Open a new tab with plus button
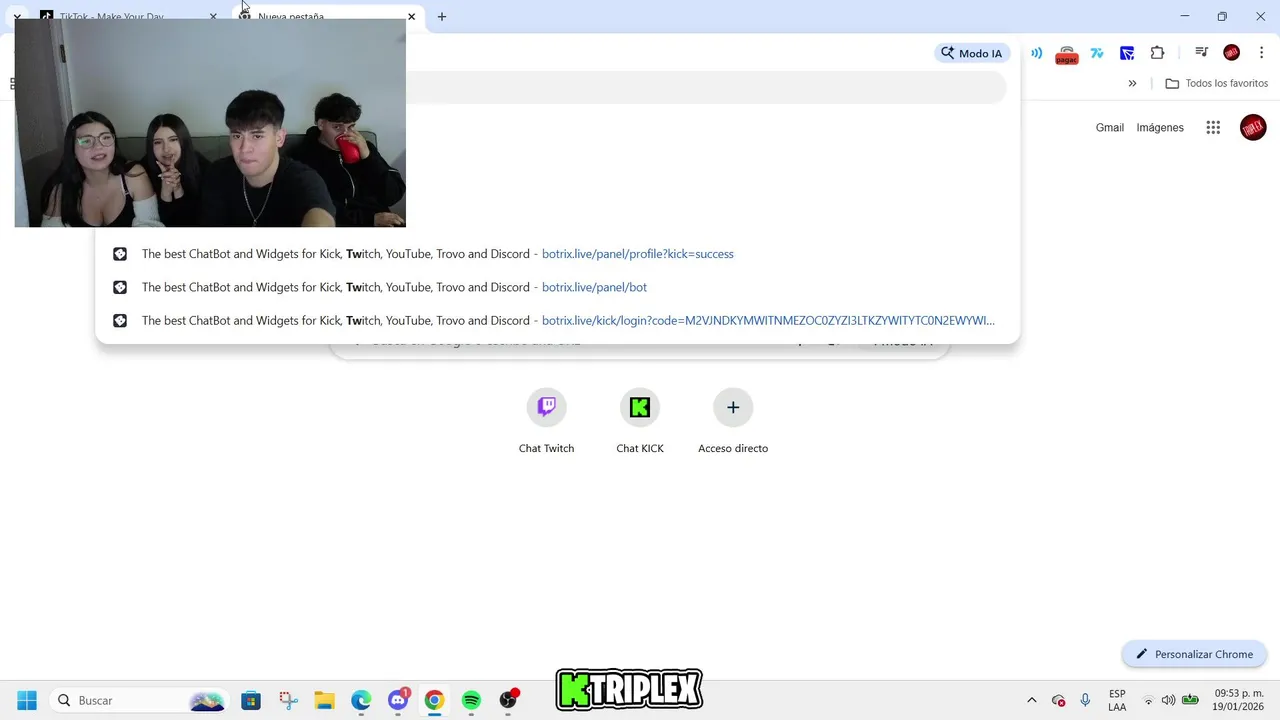Image resolution: width=1280 pixels, height=720 pixels. (x=442, y=17)
